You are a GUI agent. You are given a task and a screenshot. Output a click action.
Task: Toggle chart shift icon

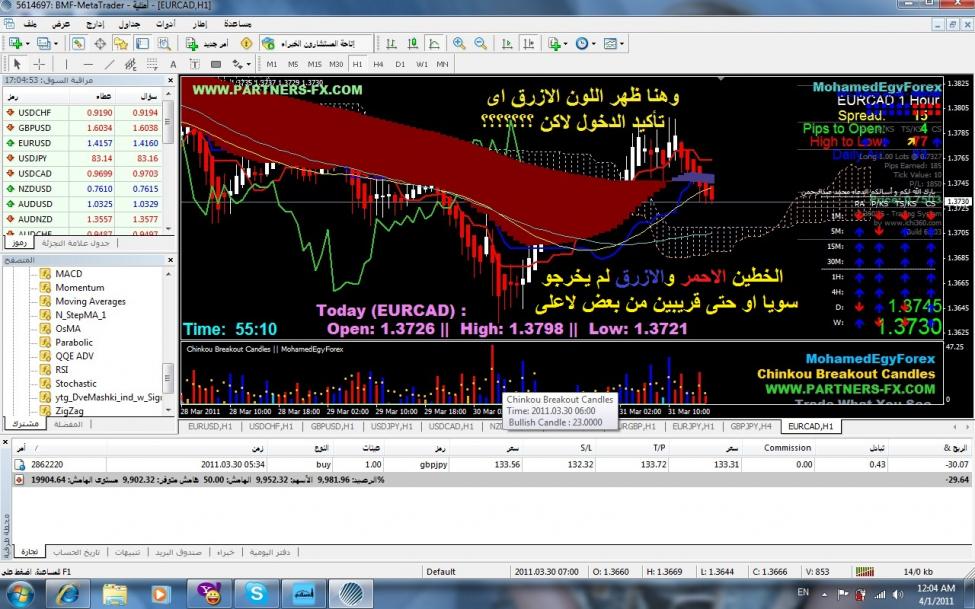point(529,44)
